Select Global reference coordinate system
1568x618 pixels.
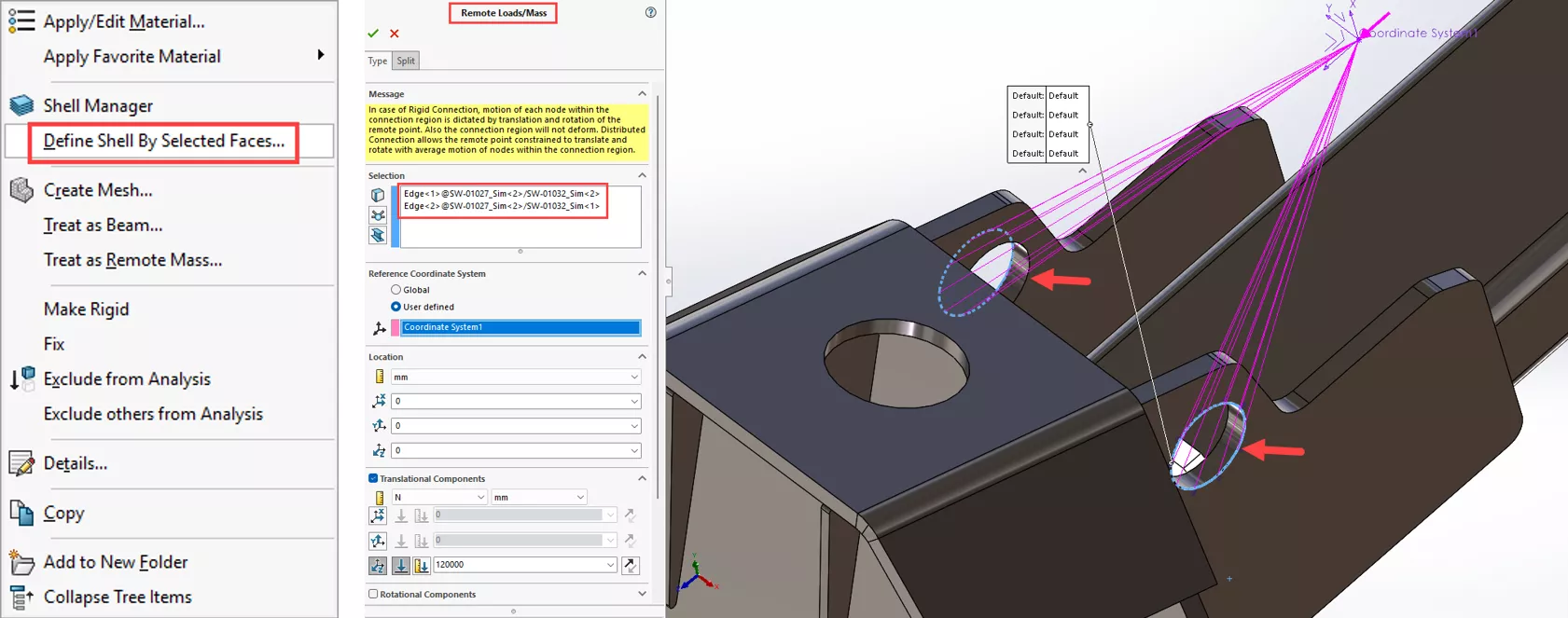tap(395, 290)
